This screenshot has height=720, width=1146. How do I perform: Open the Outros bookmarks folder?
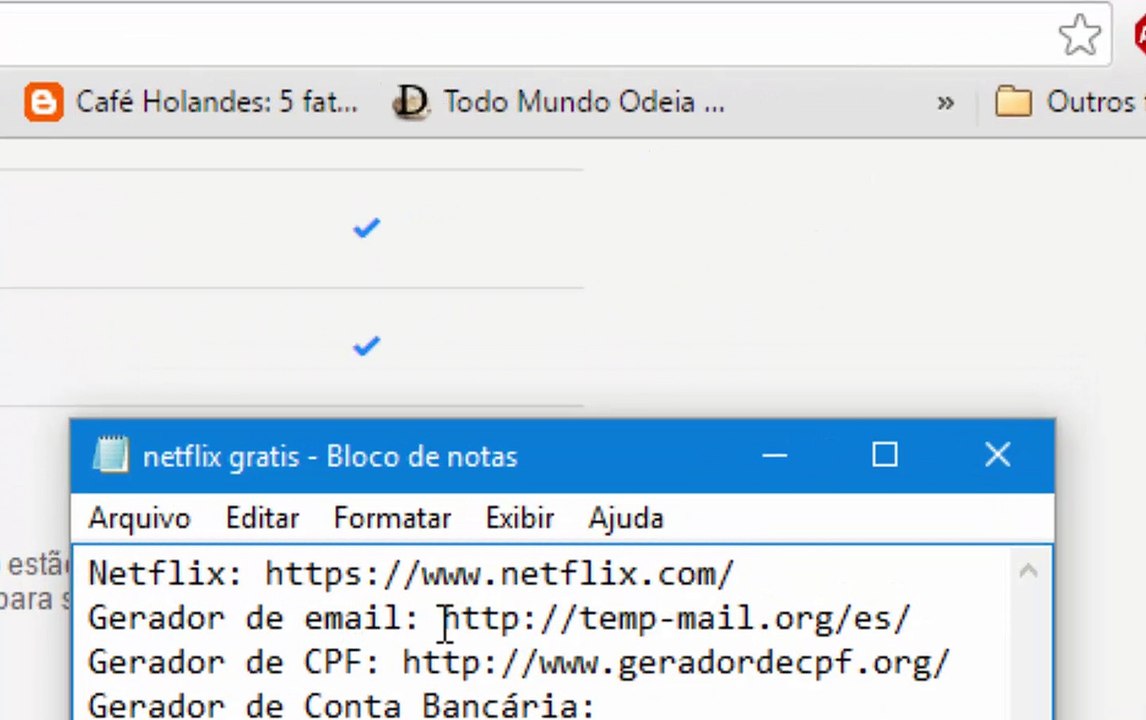tap(1069, 102)
